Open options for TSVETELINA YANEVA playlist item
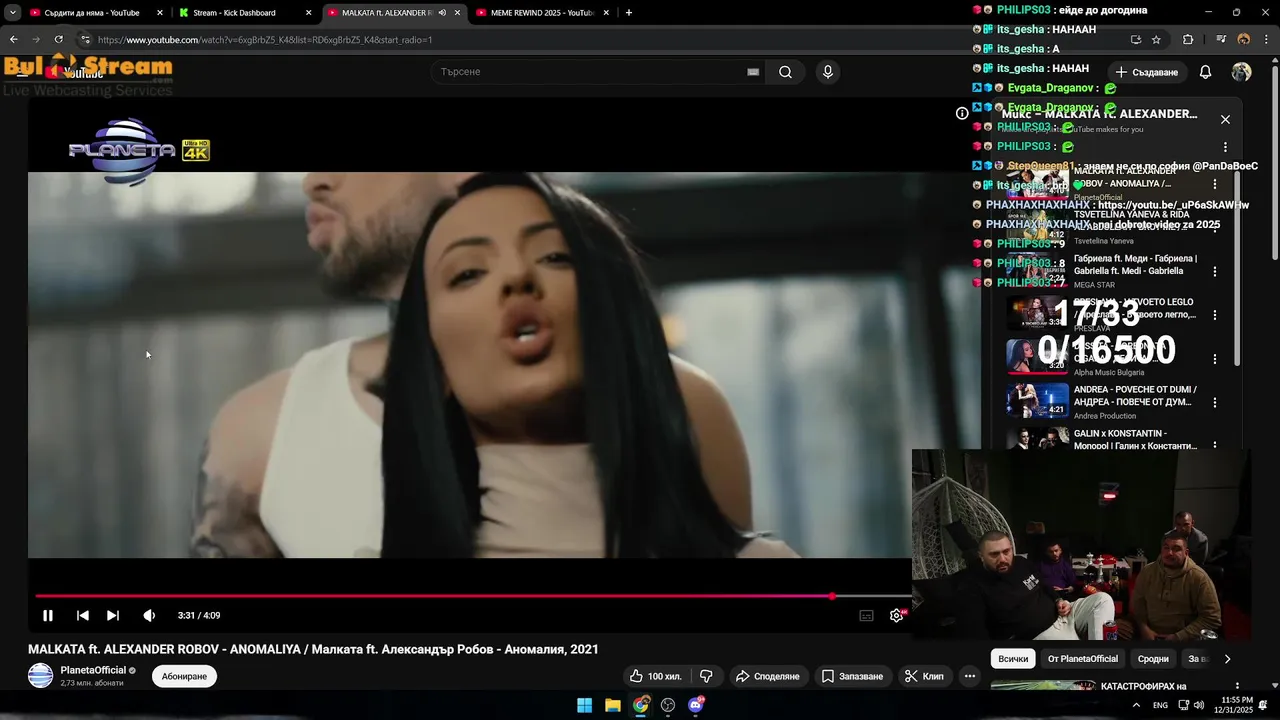1280x720 pixels. [x=1215, y=227]
